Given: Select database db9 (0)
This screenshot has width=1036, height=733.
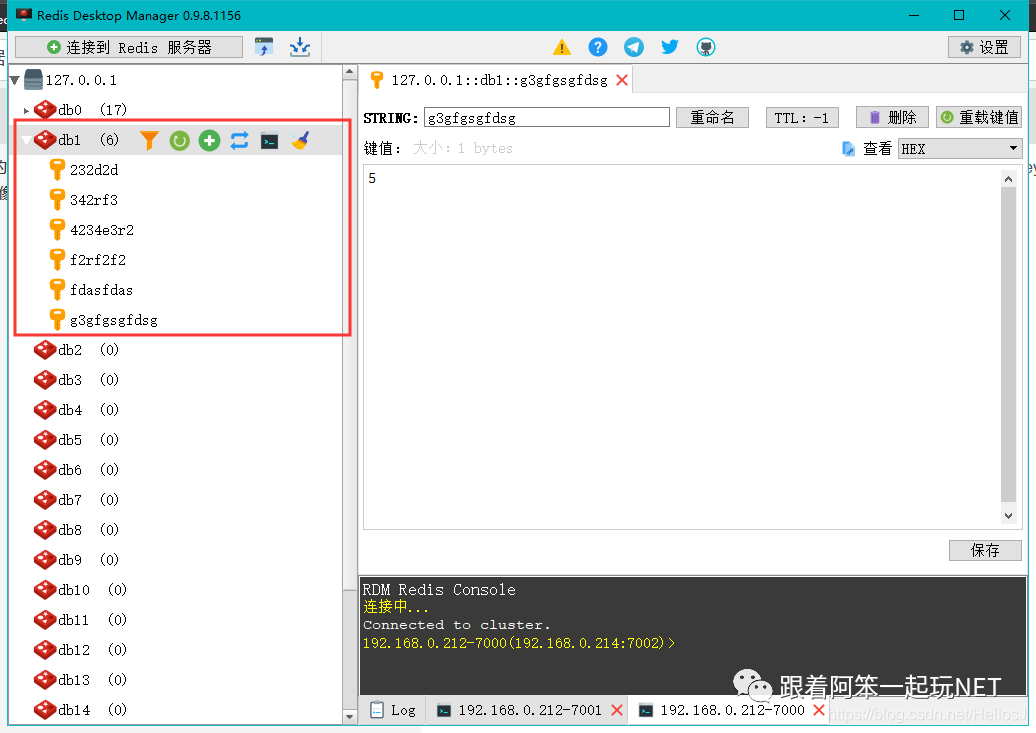Looking at the screenshot, I should click(89, 560).
